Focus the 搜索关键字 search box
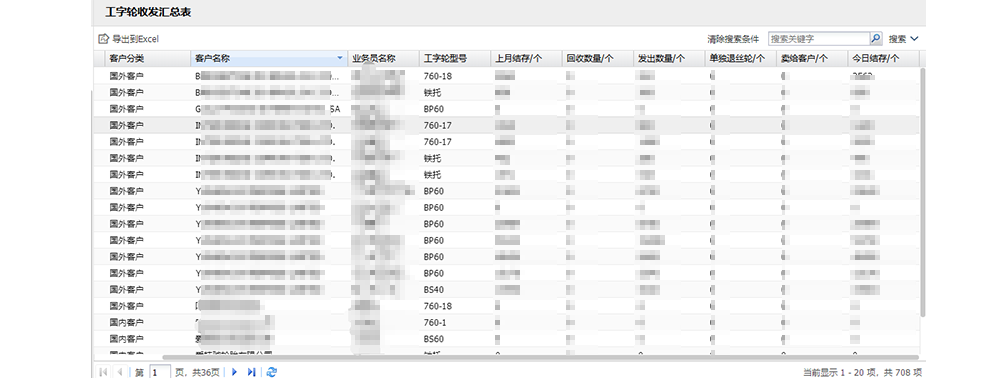Image resolution: width=1000 pixels, height=378 pixels. tap(818, 39)
